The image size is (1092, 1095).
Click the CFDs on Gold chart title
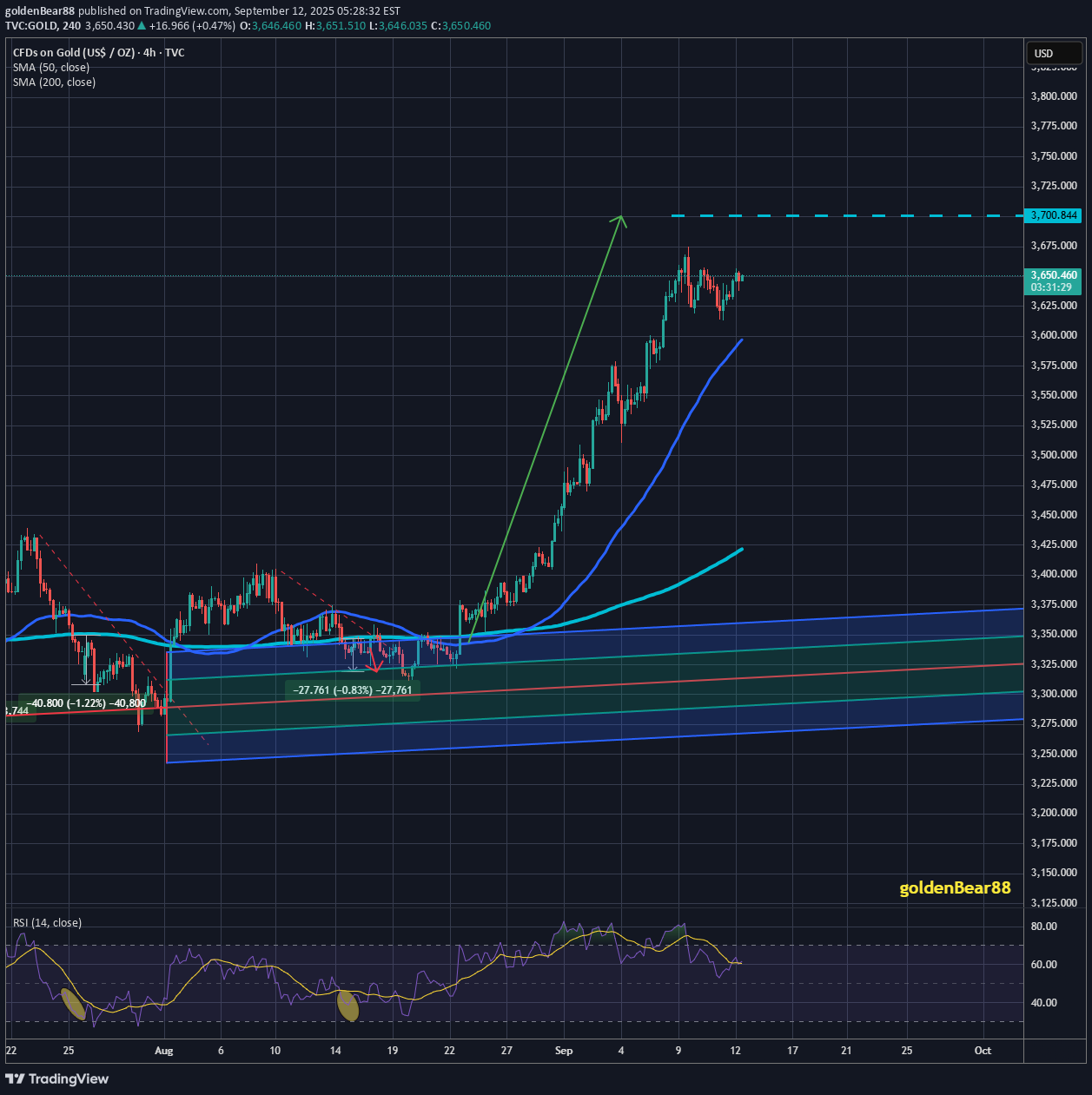[98, 53]
